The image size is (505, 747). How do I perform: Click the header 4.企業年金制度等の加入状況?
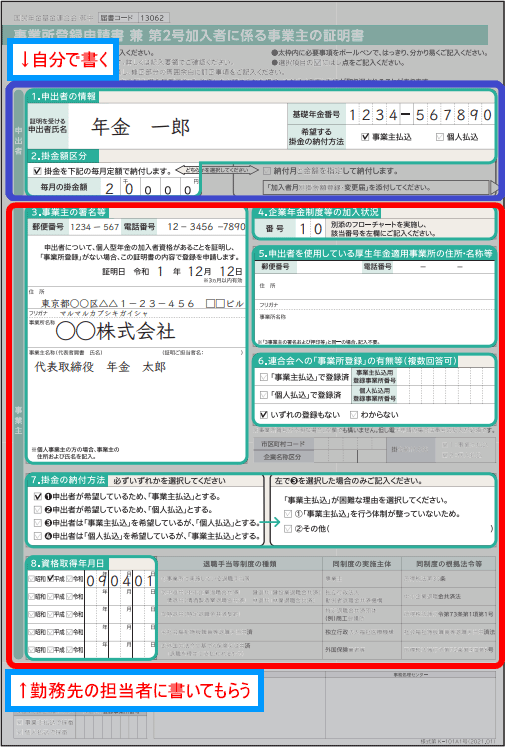pyautogui.click(x=318, y=212)
